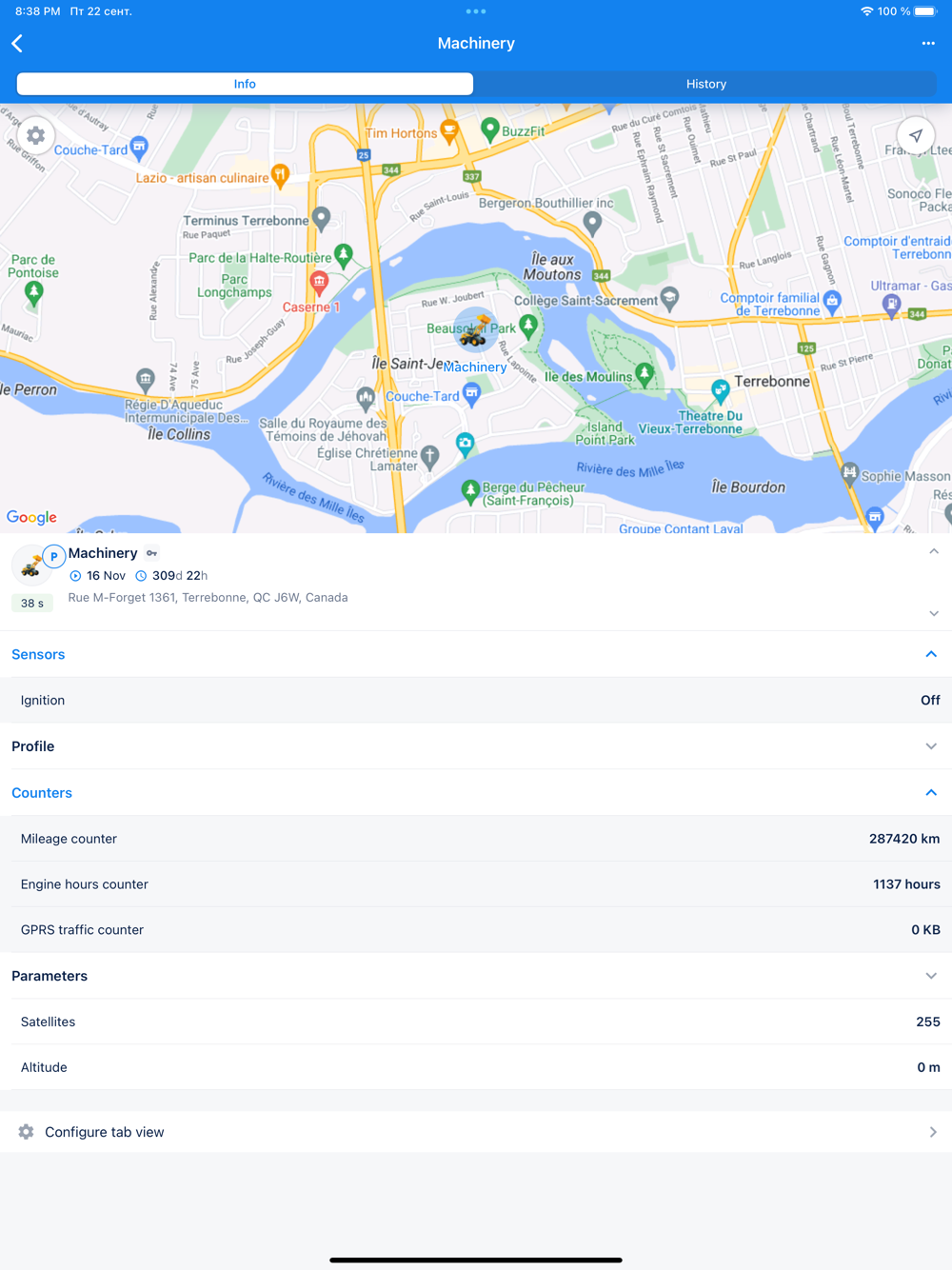
Task: Tap the Lazio artisan culinaire restaurant pin
Action: 280,175
